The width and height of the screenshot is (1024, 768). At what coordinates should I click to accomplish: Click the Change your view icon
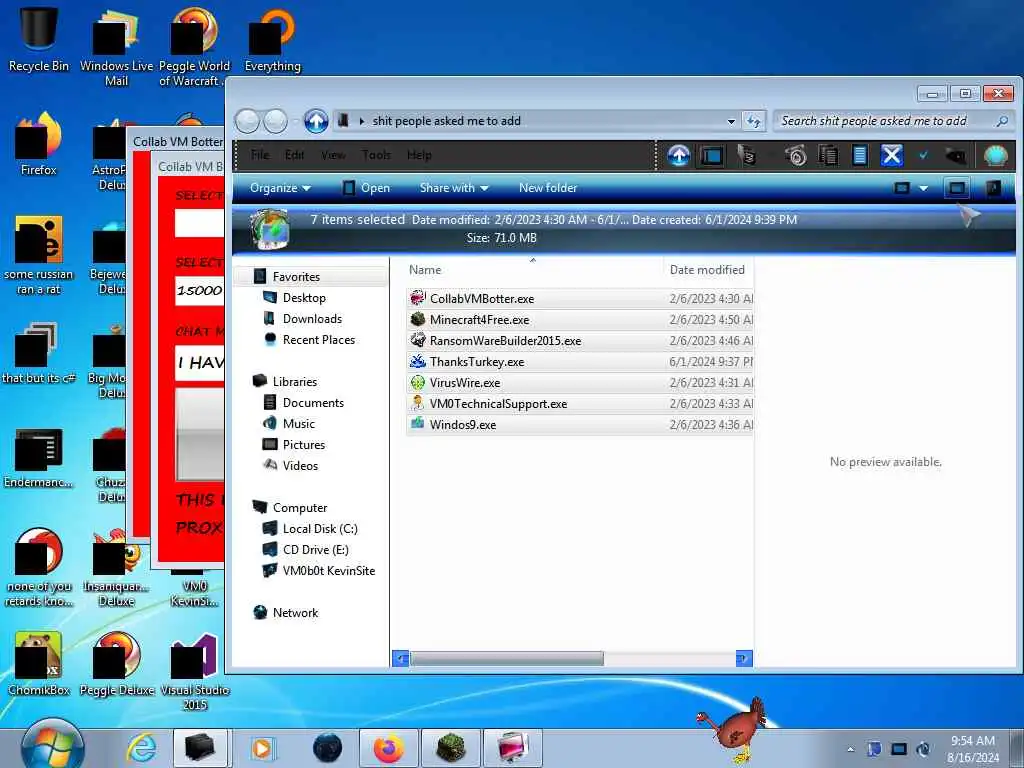click(x=902, y=188)
